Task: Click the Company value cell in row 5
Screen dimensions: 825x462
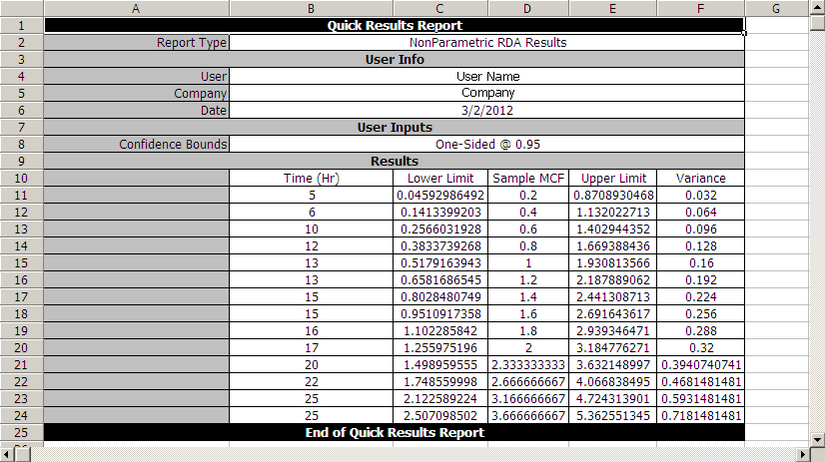Action: tap(487, 93)
